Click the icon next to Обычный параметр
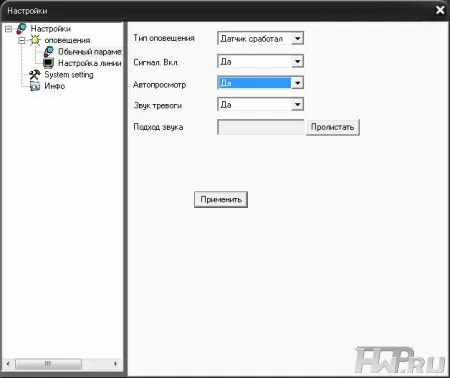 coord(49,52)
